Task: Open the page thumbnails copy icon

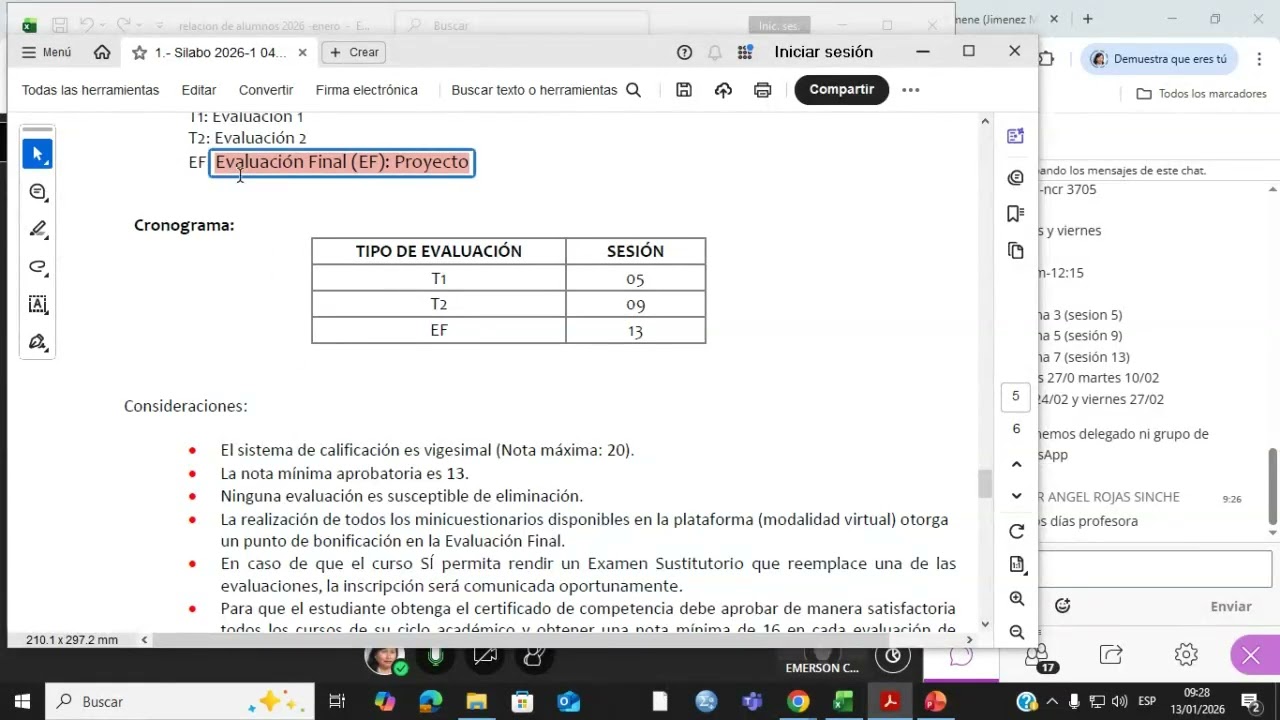Action: [1016, 250]
